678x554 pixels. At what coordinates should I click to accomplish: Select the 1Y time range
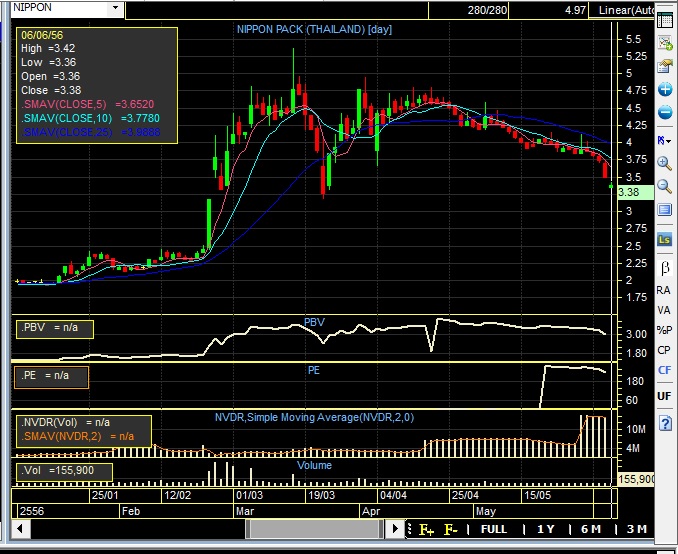point(546,529)
